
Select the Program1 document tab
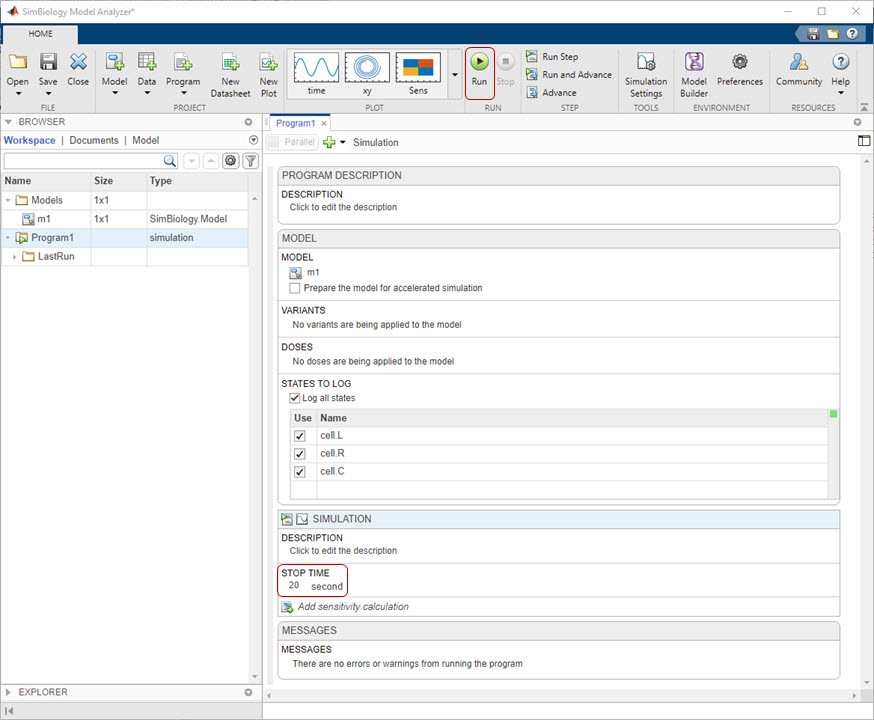(x=295, y=123)
